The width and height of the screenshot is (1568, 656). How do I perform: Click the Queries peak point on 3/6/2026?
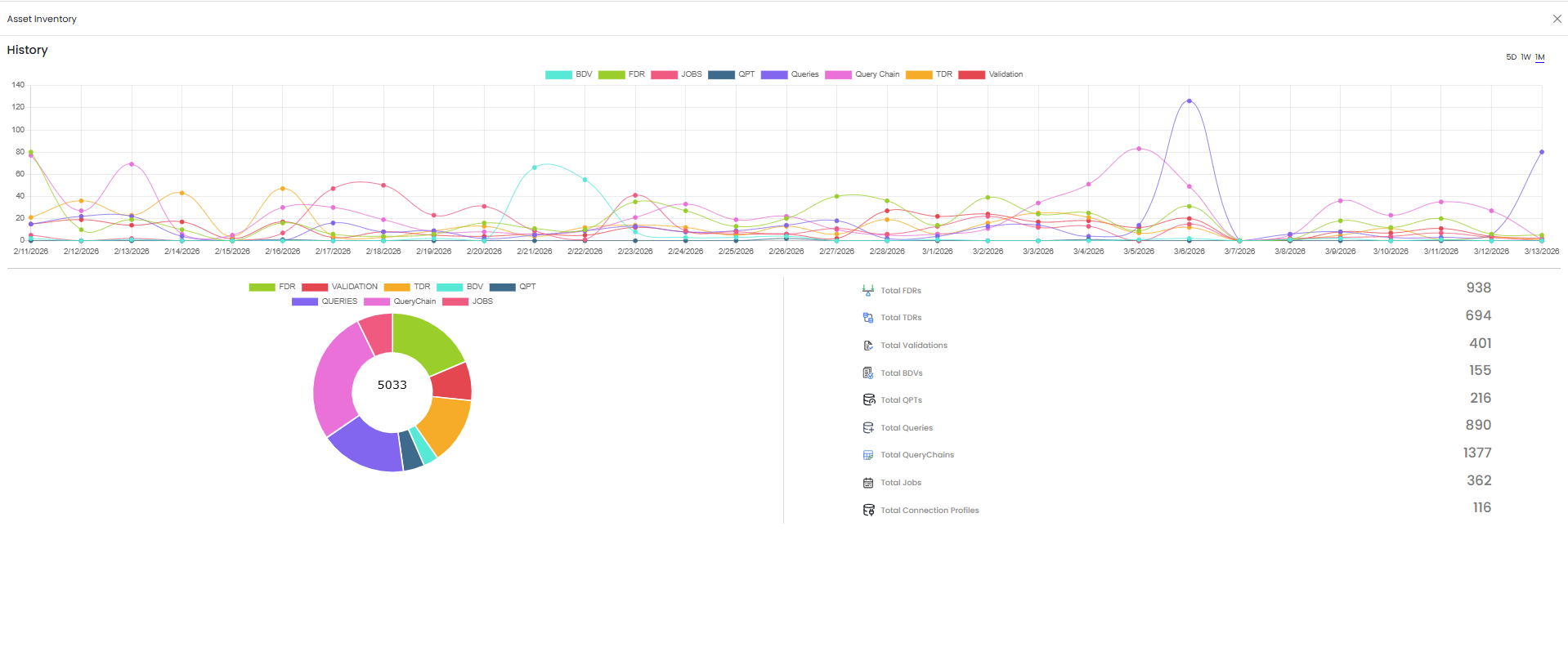pos(1189,101)
